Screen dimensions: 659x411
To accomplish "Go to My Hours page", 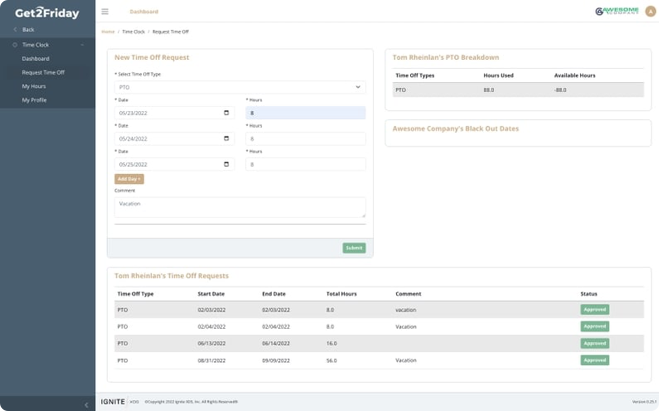I will pyautogui.click(x=34, y=86).
